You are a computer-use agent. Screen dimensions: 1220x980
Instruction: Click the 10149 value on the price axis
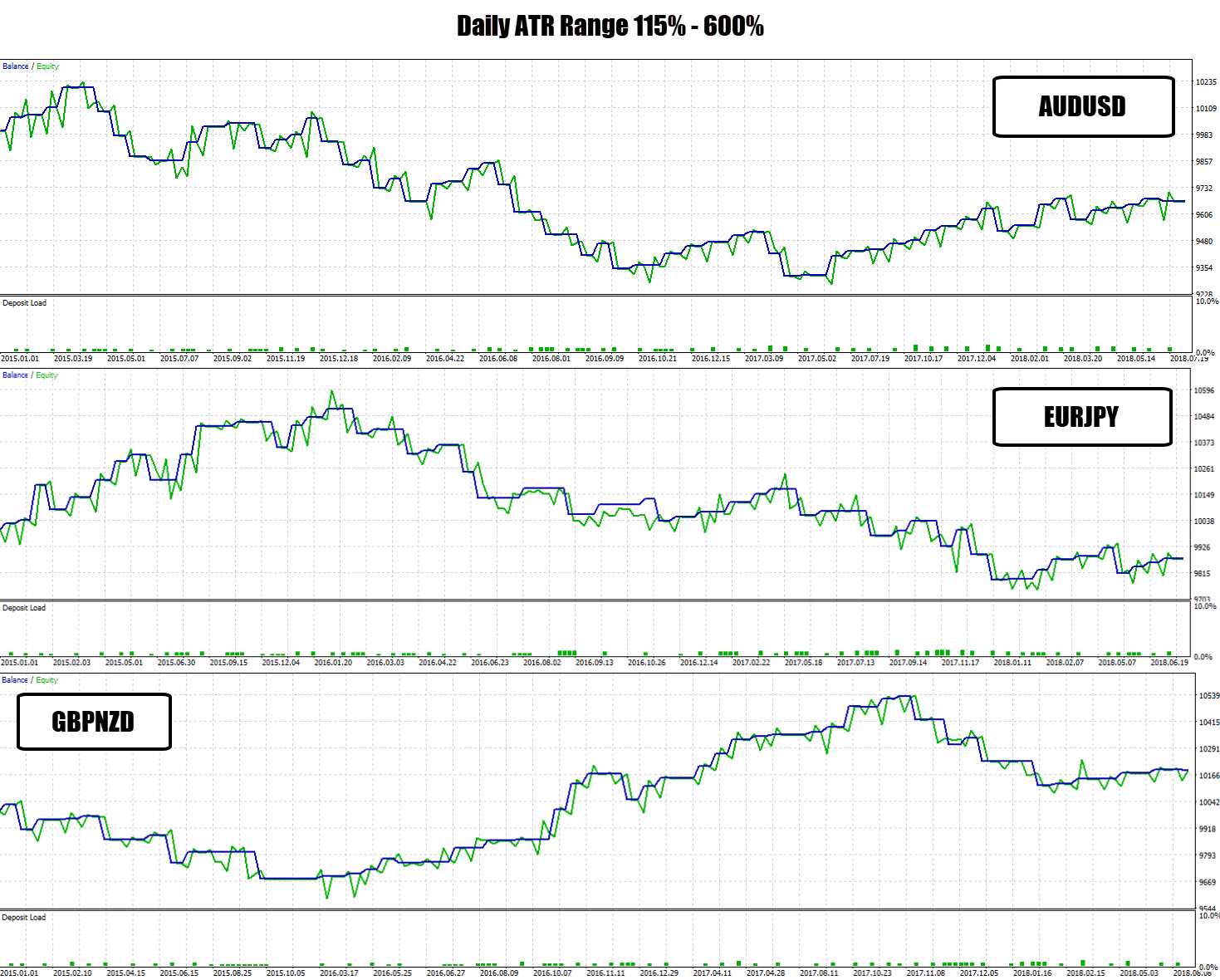(x=1204, y=495)
